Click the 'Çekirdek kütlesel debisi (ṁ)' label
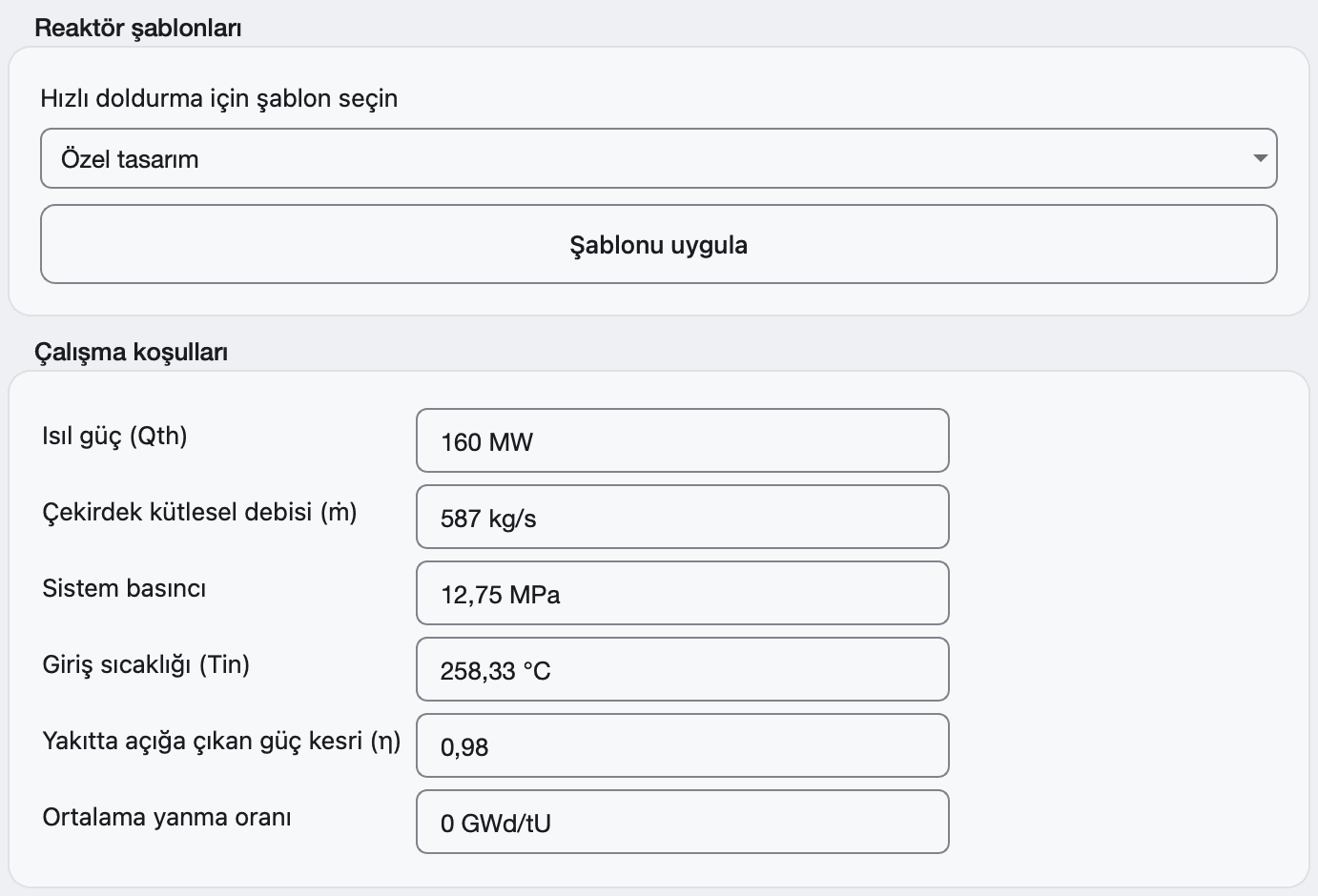This screenshot has height=896, width=1318. pyautogui.click(x=199, y=512)
